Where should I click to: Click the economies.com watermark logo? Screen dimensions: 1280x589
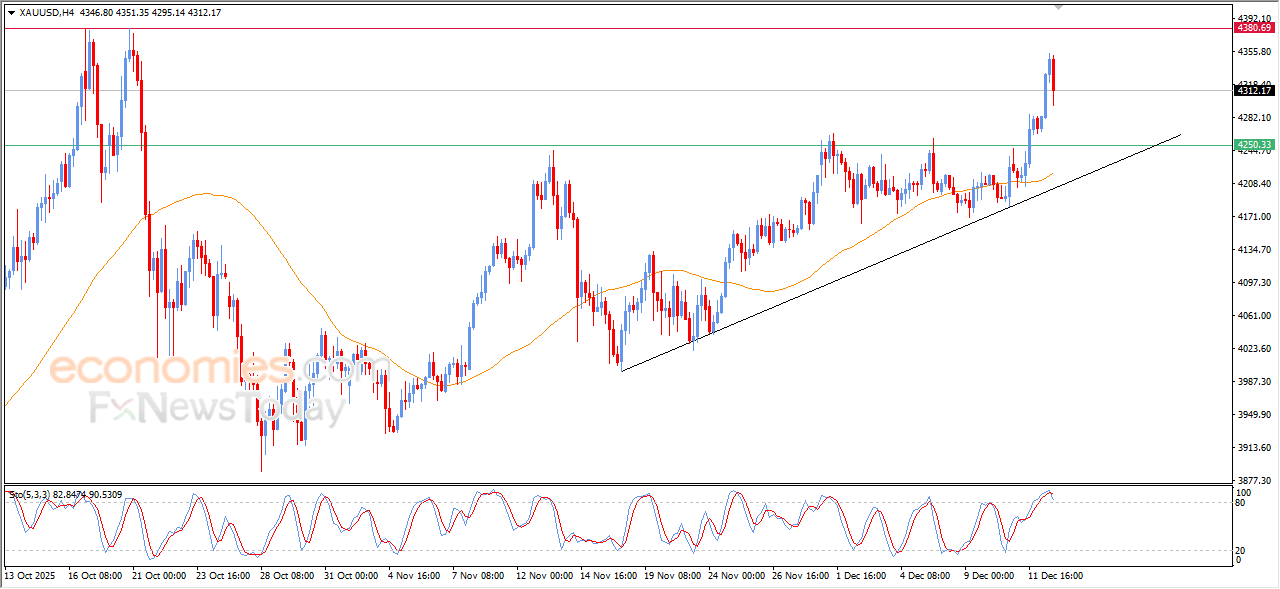[x=219, y=370]
